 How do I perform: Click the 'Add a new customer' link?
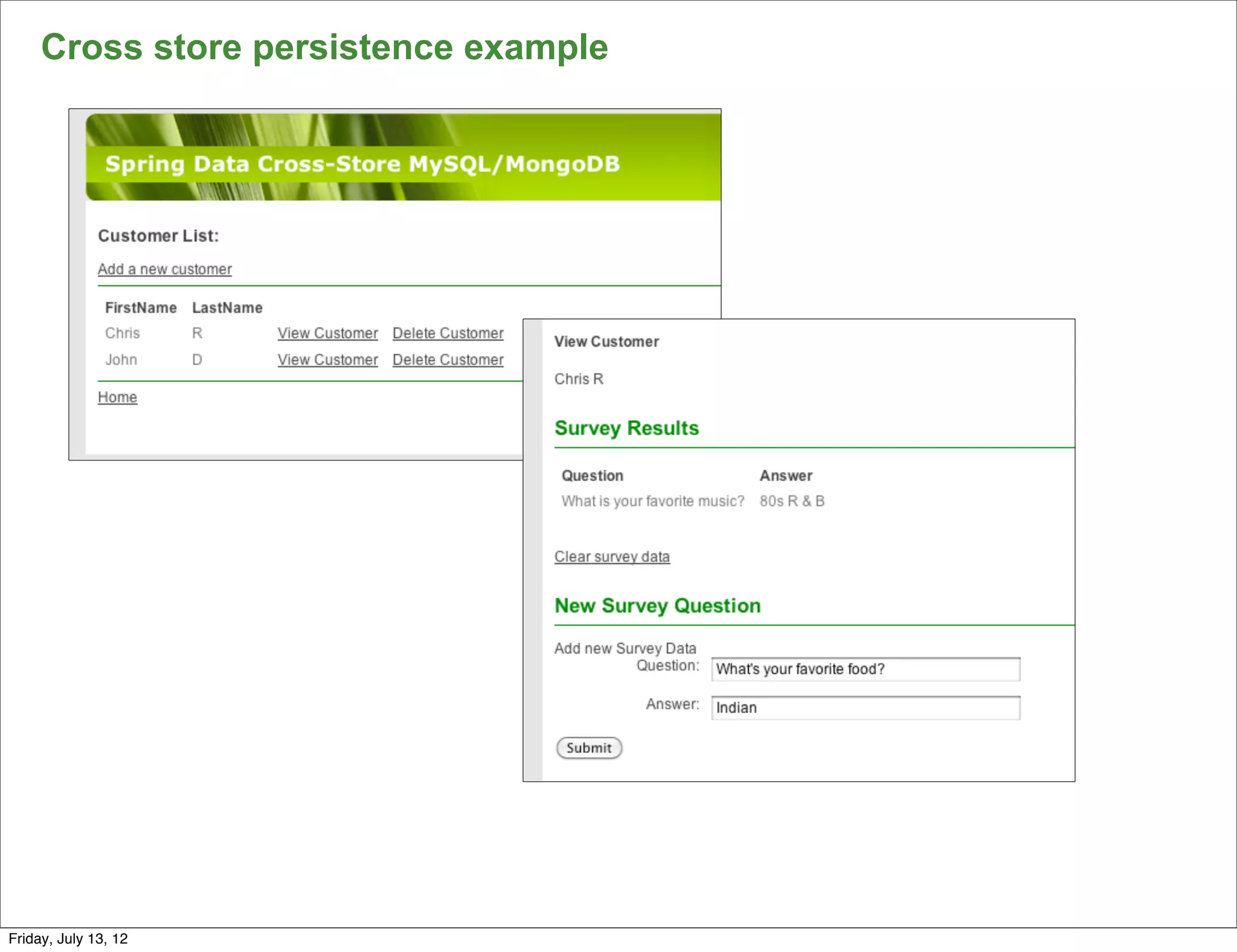coord(165,269)
